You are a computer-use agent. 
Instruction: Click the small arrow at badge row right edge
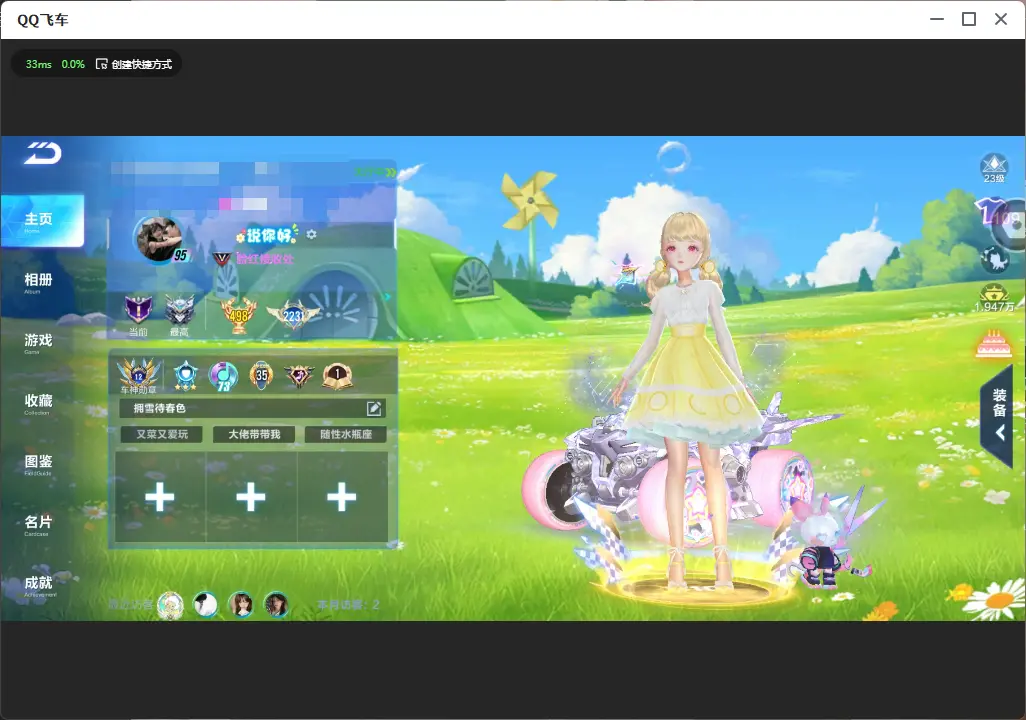(387, 297)
